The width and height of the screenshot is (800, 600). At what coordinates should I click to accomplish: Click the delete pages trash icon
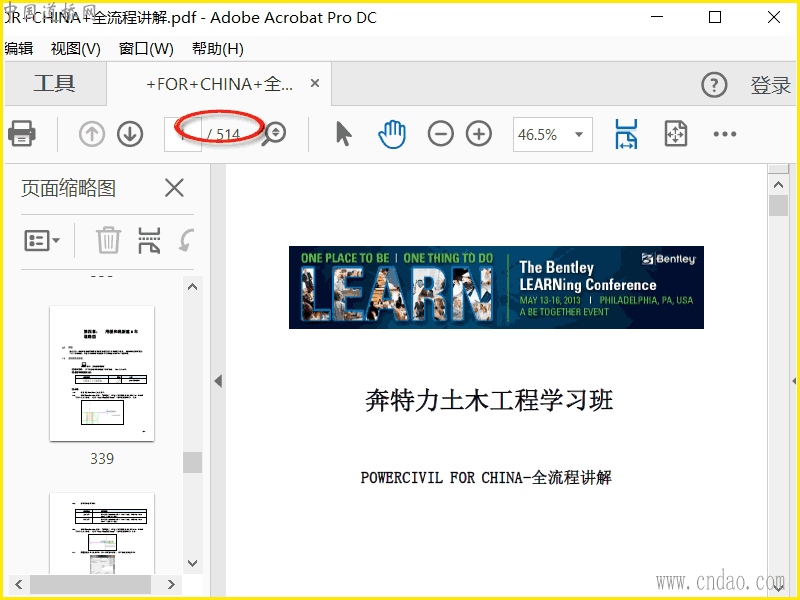click(x=108, y=240)
